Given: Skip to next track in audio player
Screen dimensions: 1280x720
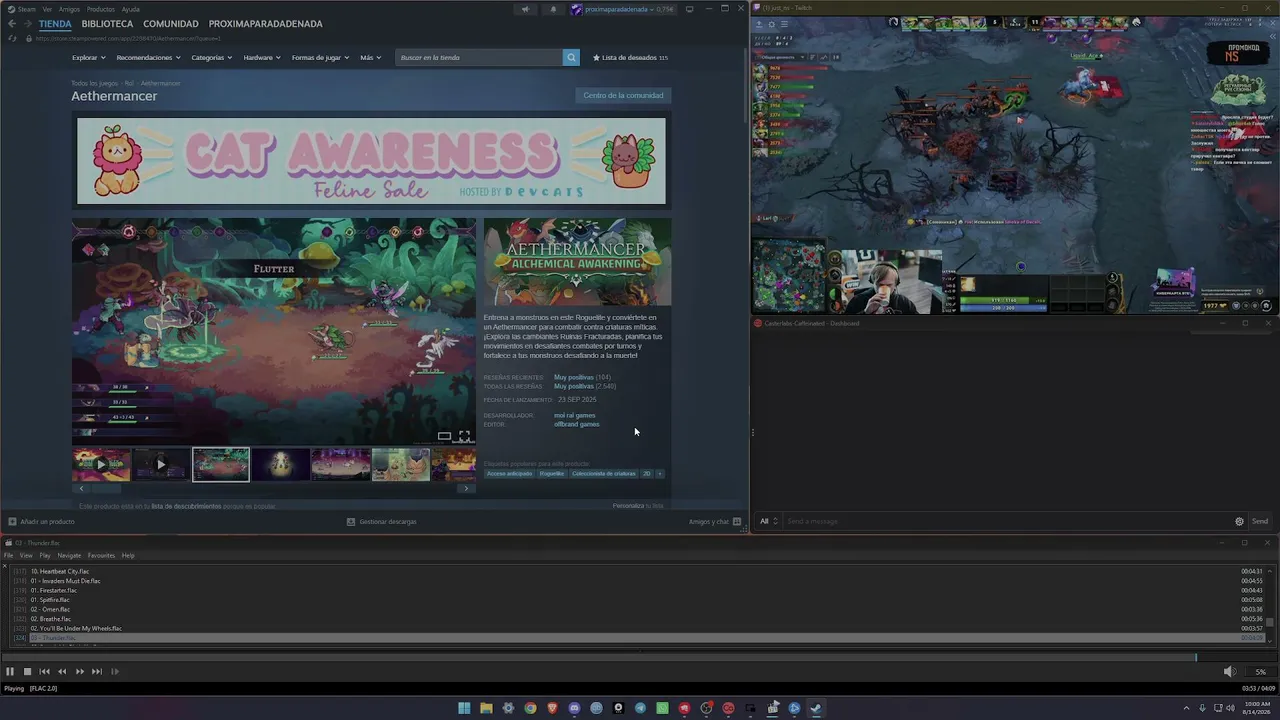Looking at the screenshot, I should click(97, 672).
